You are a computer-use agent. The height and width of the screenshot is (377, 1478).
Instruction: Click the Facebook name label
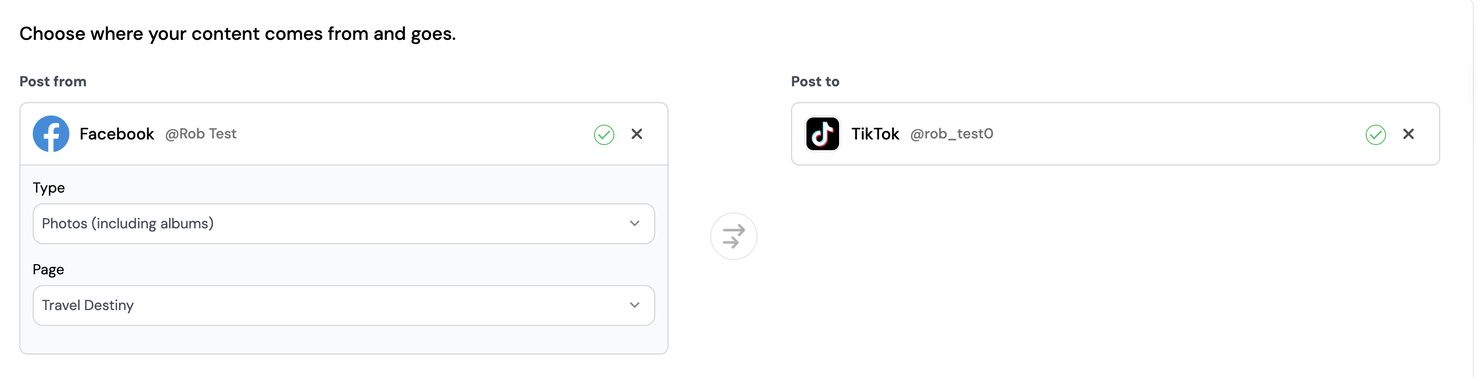click(x=117, y=134)
